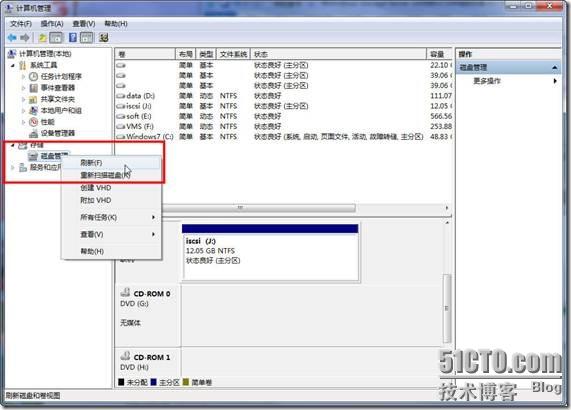Image resolution: width=571 pixels, height=410 pixels.
Task: Open the 操作(A) menu
Action: [x=52, y=24]
